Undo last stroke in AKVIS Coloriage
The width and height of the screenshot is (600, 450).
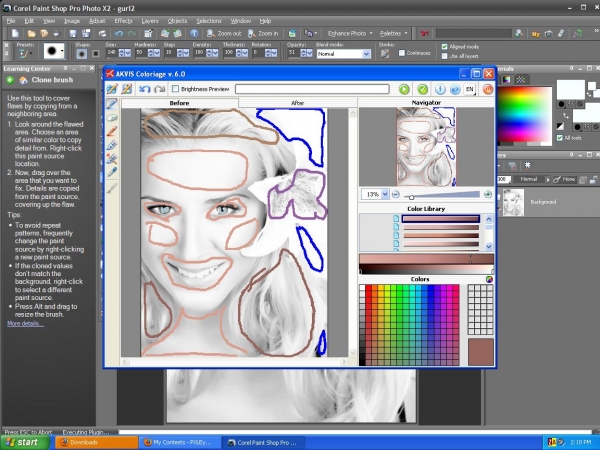coord(144,89)
